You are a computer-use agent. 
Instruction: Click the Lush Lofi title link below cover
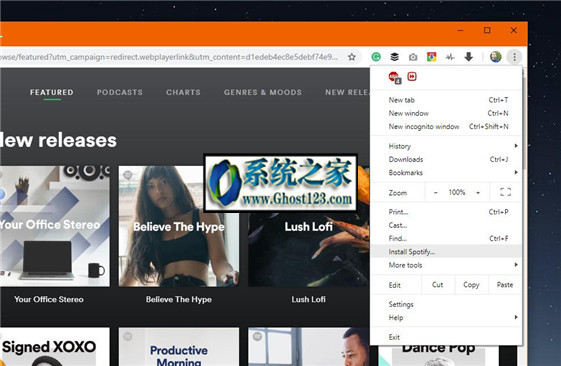308,299
